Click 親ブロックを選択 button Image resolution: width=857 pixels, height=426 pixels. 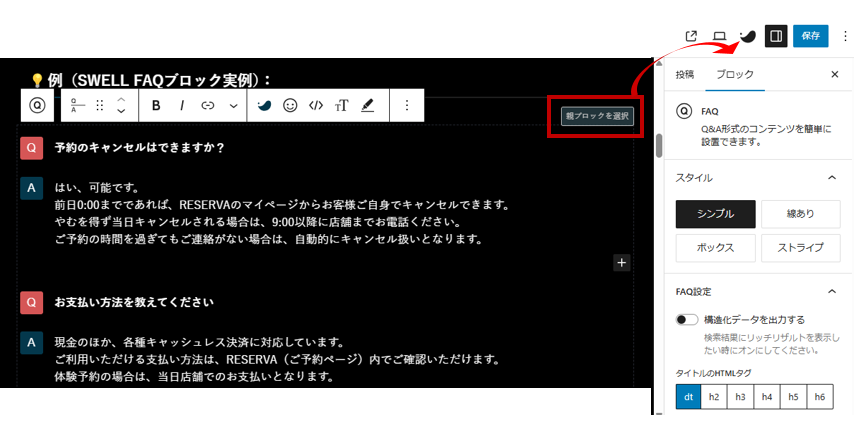pos(597,116)
